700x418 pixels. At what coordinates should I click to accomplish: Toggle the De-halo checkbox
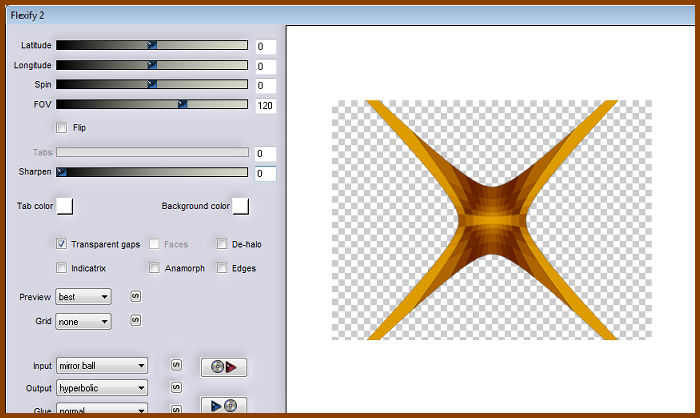point(222,244)
